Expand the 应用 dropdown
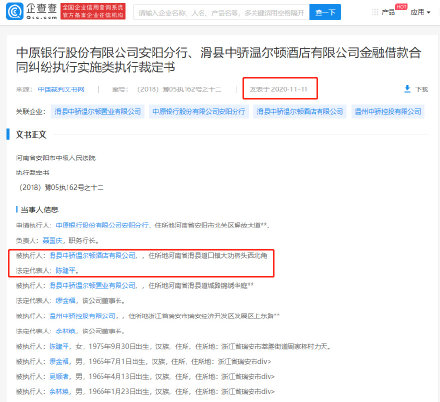440x402 pixels. pyautogui.click(x=420, y=12)
